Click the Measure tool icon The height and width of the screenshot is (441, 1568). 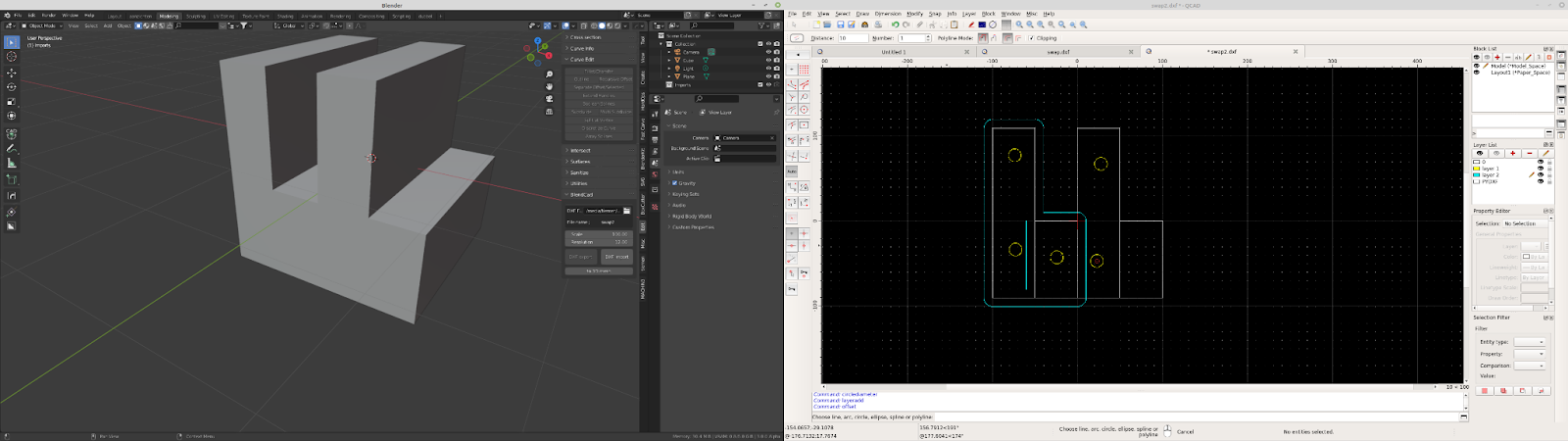12,164
